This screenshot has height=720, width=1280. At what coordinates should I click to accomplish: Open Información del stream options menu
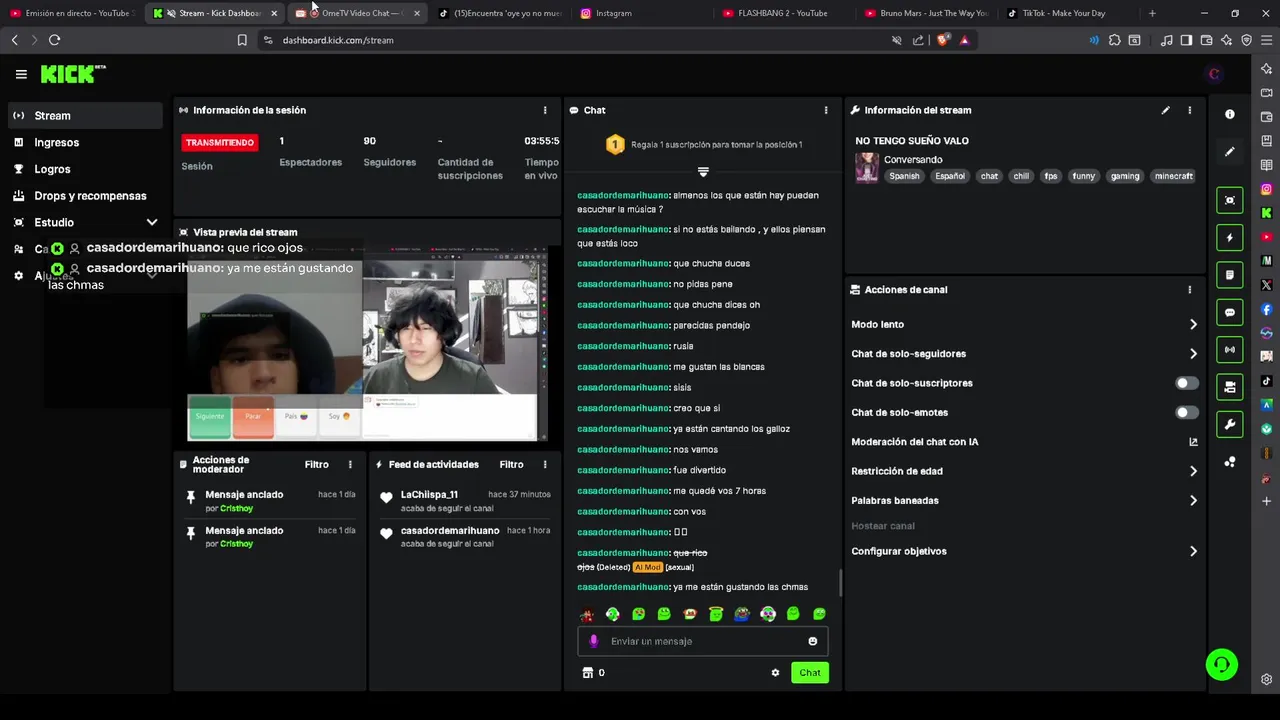[1190, 110]
